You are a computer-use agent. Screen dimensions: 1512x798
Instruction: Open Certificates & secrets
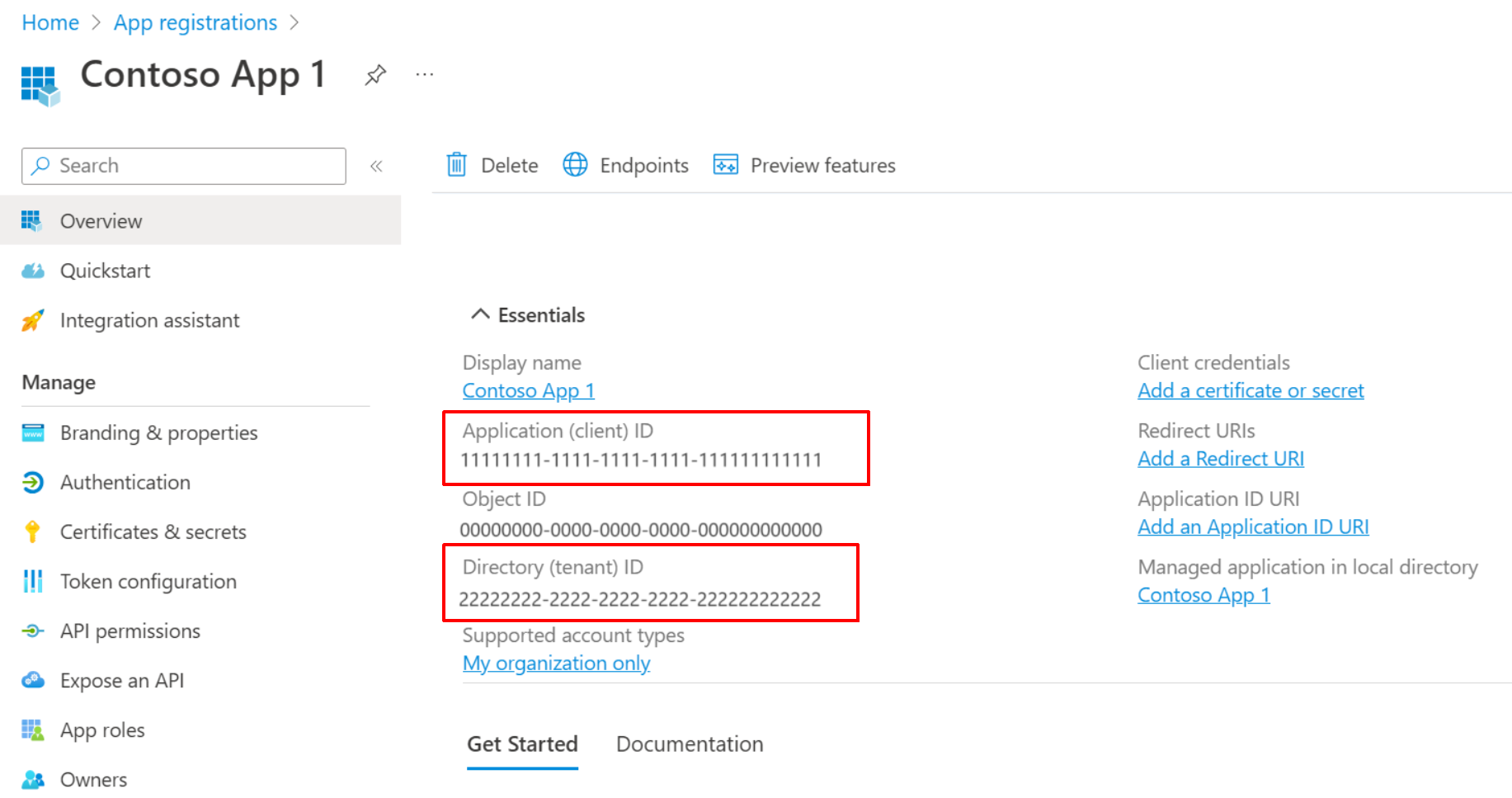coord(153,531)
